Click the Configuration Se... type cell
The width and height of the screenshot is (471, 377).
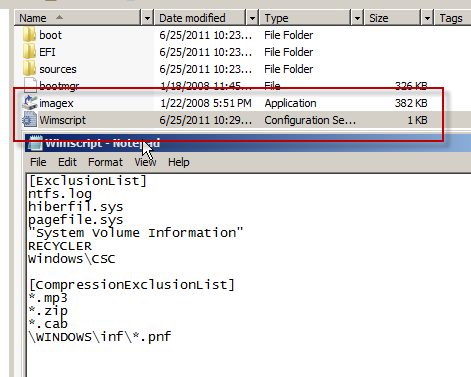310,120
